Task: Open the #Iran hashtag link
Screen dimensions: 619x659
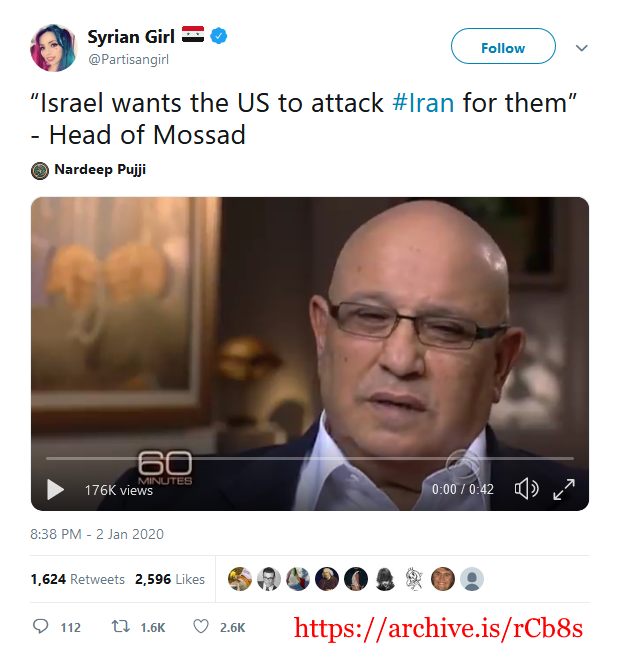Action: tap(423, 103)
